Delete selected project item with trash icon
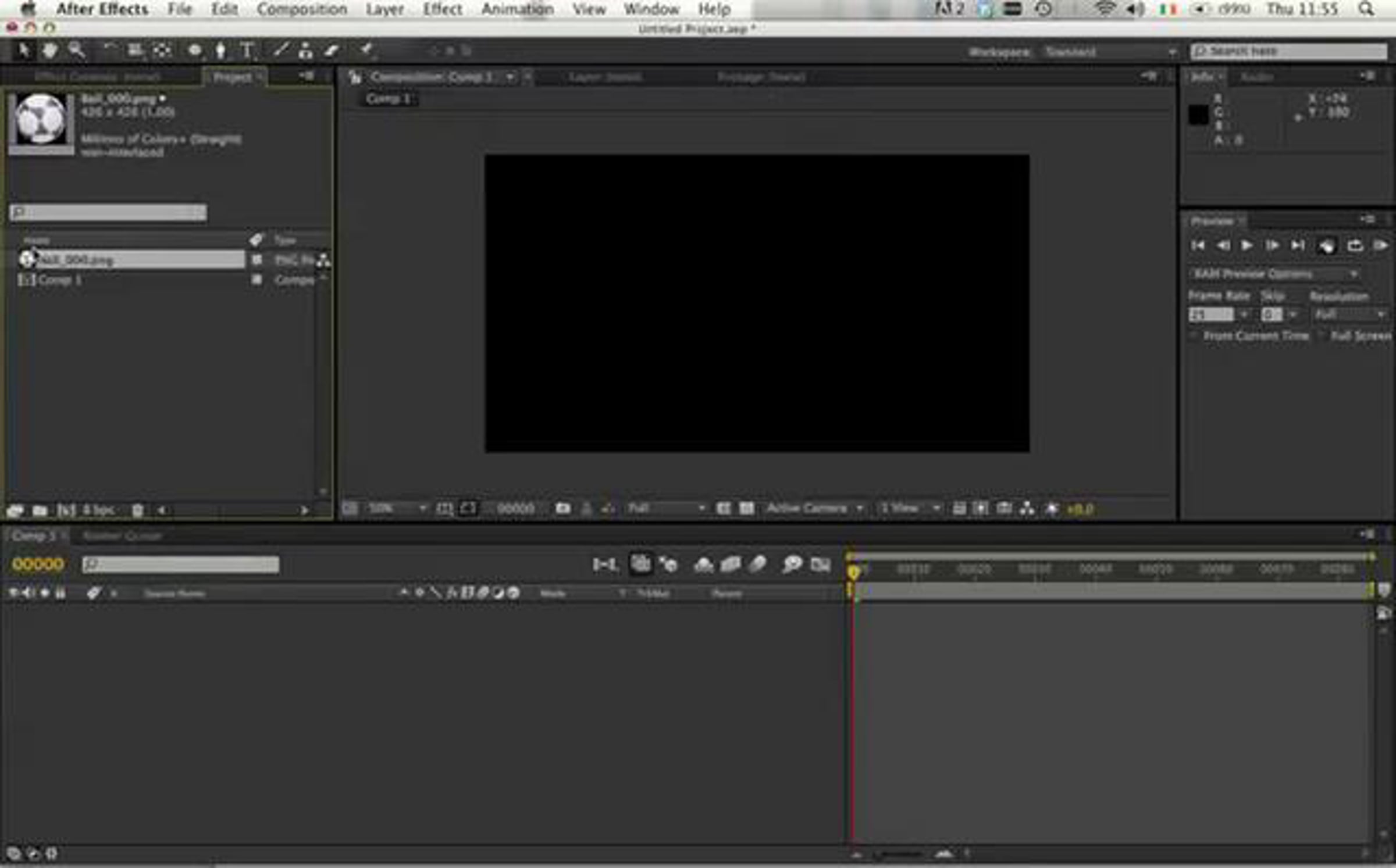Viewport: 1396px width, 868px height. click(137, 510)
